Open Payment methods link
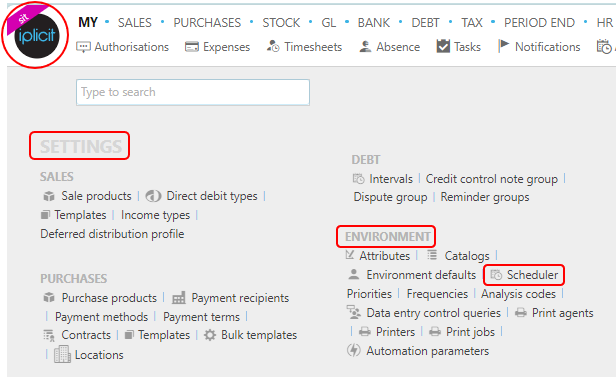 (x=101, y=317)
